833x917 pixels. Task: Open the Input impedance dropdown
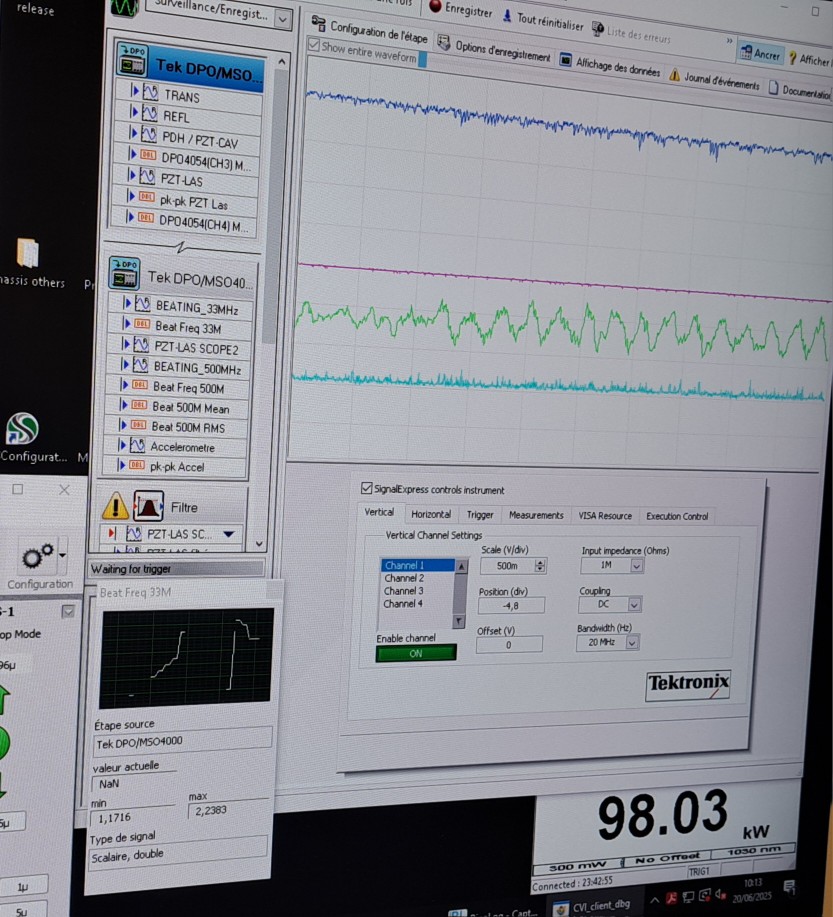[636, 566]
